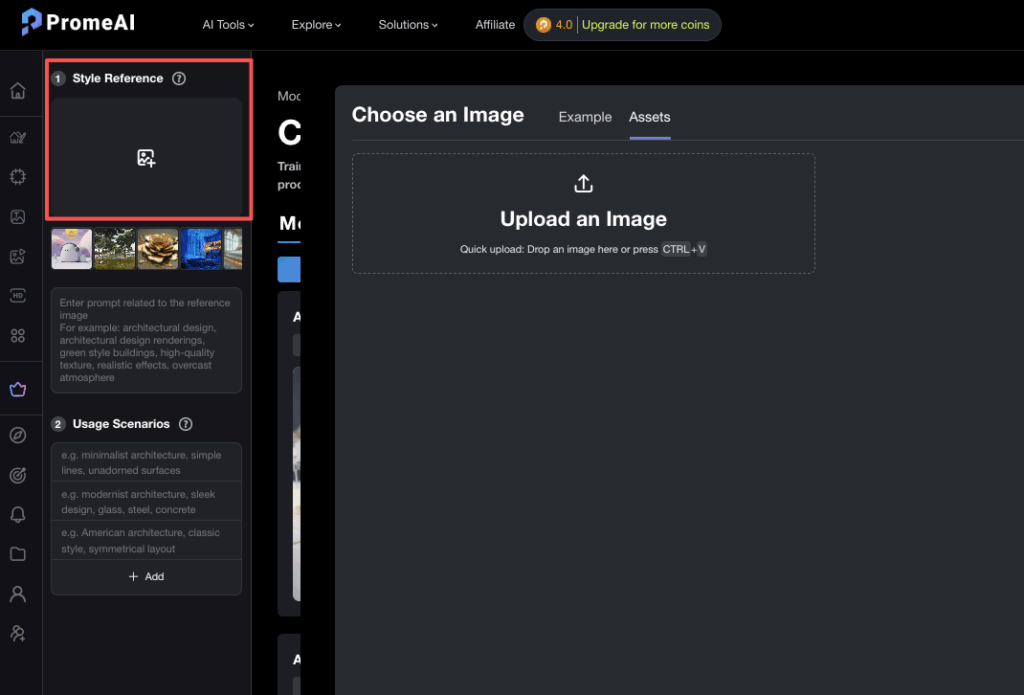
Task: Open the compass explore icon
Action: (18, 435)
